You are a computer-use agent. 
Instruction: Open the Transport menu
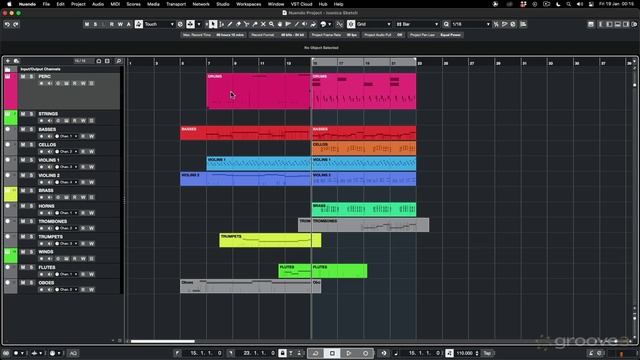click(x=176, y=4)
